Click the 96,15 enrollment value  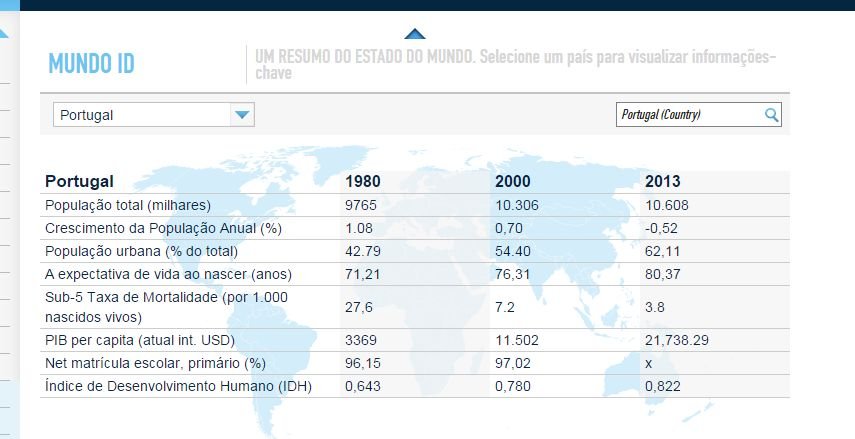pos(363,363)
